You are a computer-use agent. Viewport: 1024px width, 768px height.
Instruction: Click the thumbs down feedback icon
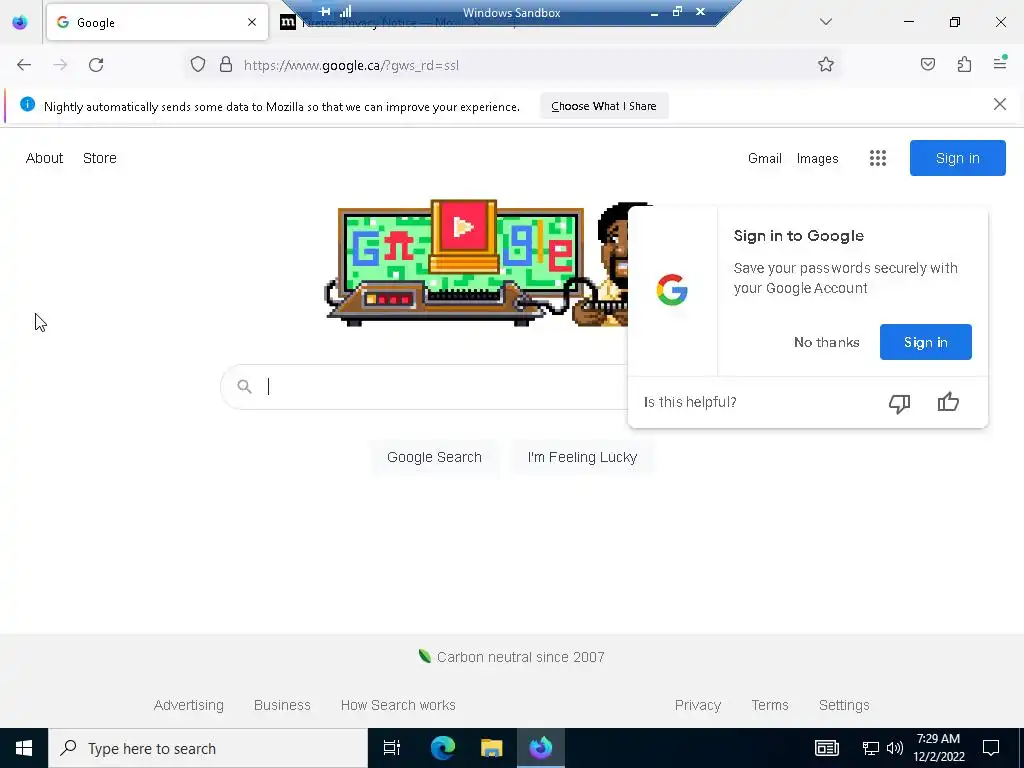point(899,403)
